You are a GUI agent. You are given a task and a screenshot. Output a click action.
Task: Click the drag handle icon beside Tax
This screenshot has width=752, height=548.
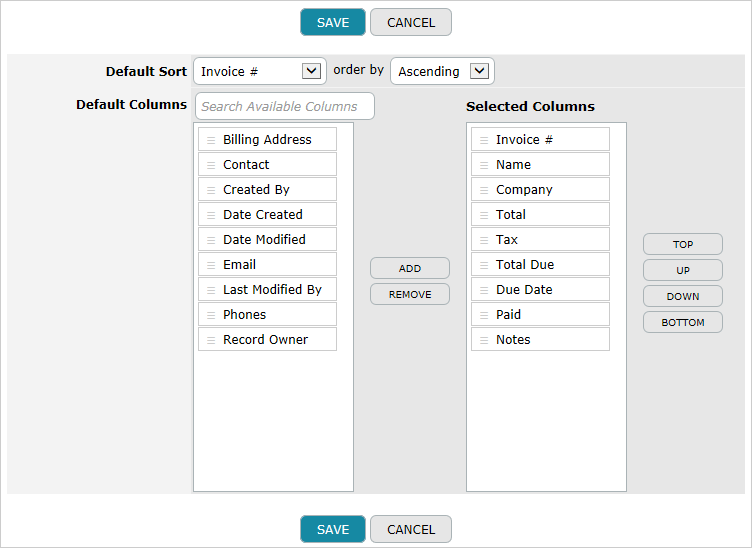484,240
